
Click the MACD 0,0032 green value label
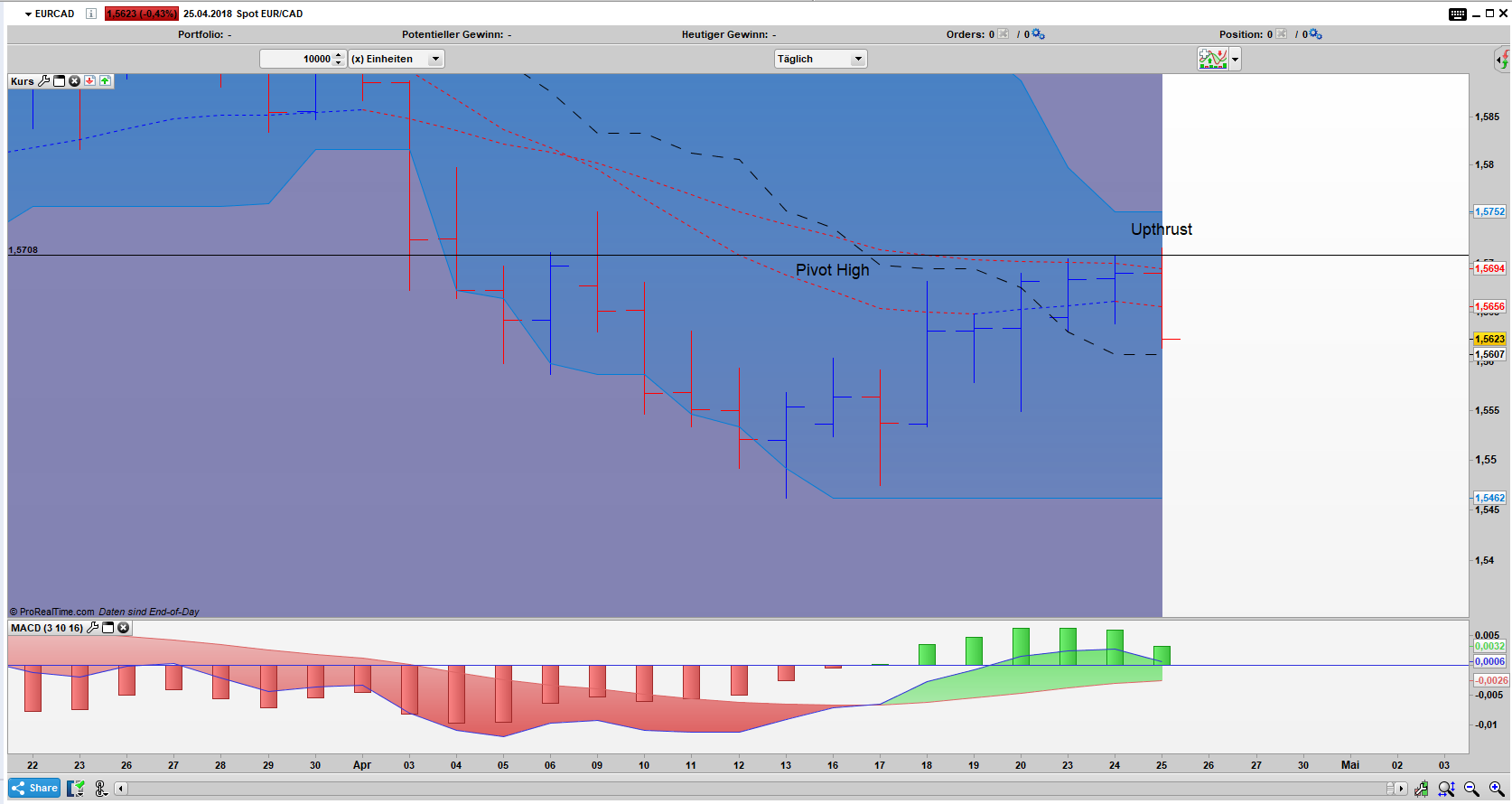[1489, 646]
